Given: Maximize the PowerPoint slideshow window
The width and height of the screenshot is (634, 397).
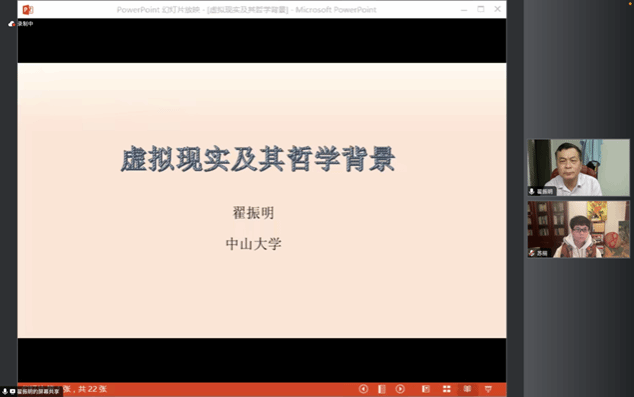Looking at the screenshot, I should (481, 9).
